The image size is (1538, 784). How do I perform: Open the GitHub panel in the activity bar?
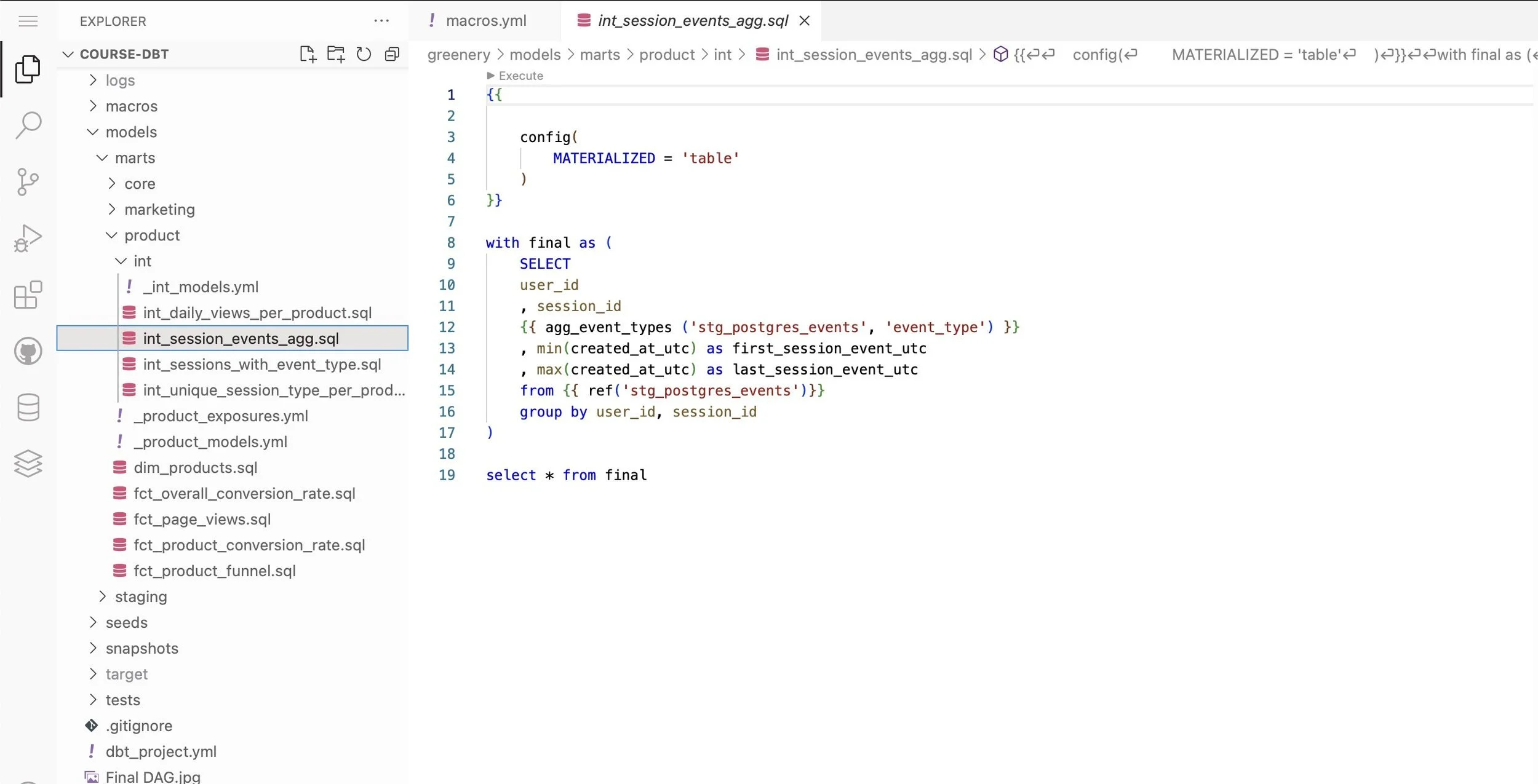[28, 350]
